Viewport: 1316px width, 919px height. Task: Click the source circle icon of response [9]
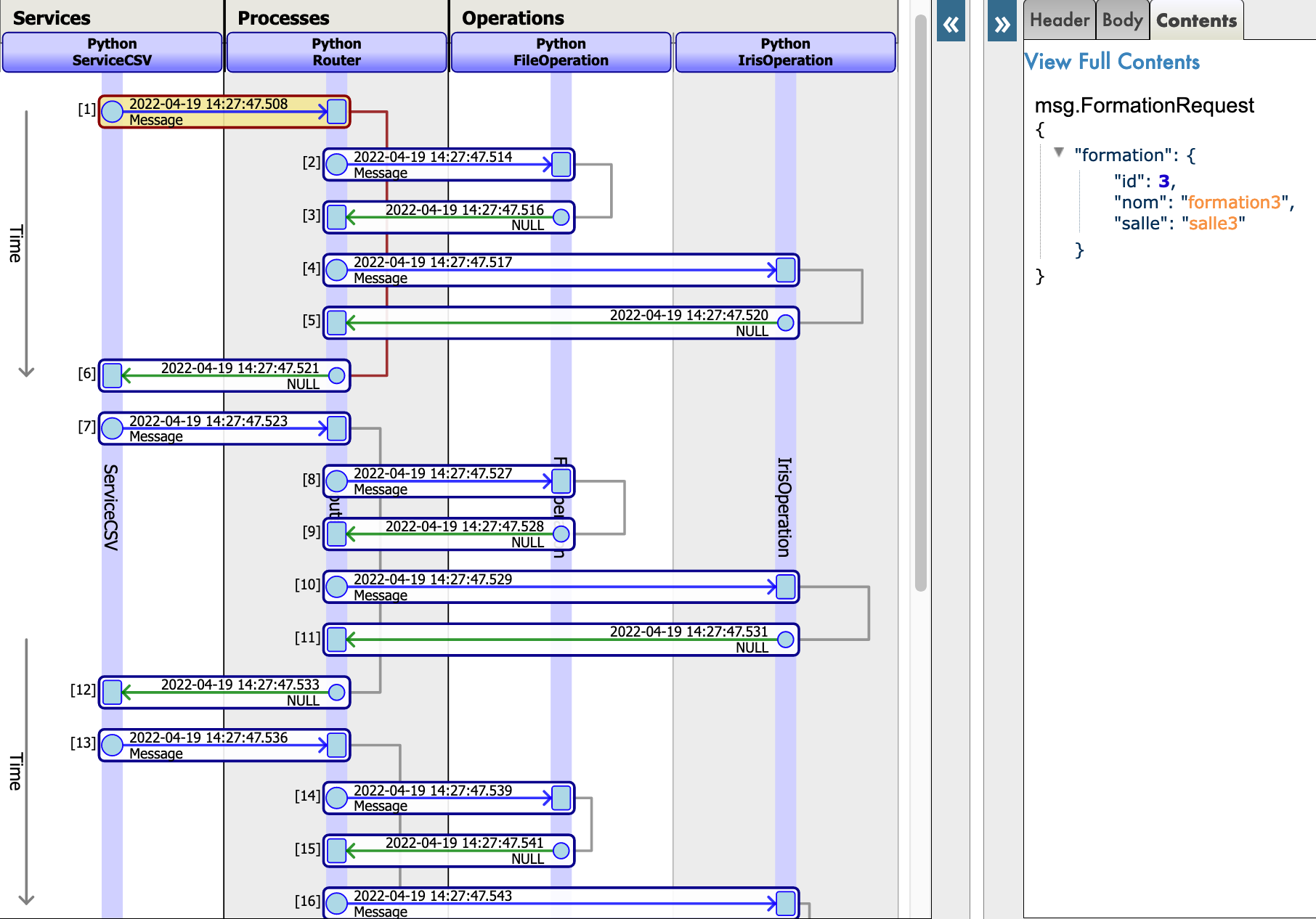pos(561,534)
